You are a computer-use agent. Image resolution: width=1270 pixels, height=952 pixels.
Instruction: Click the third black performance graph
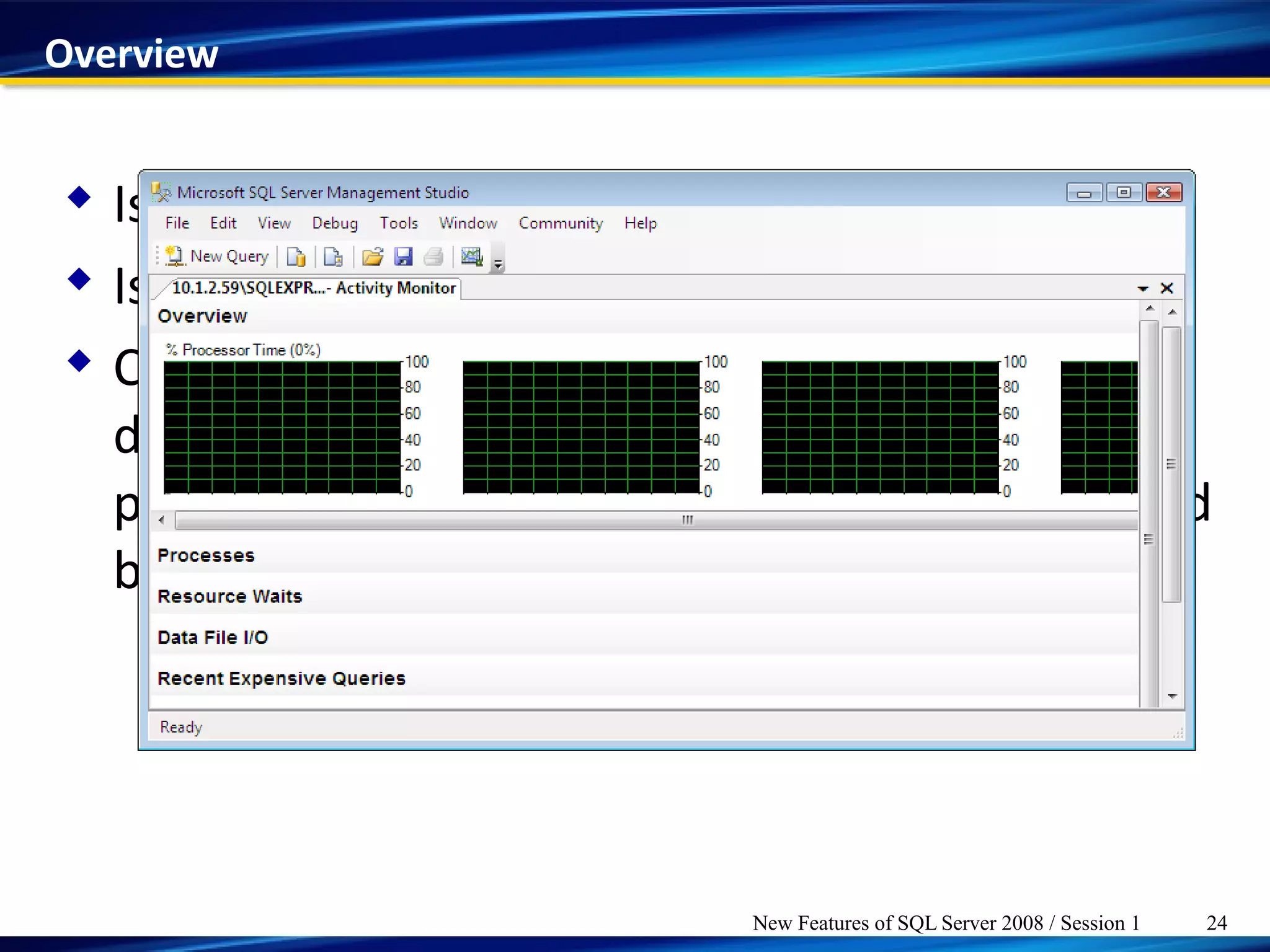point(880,427)
